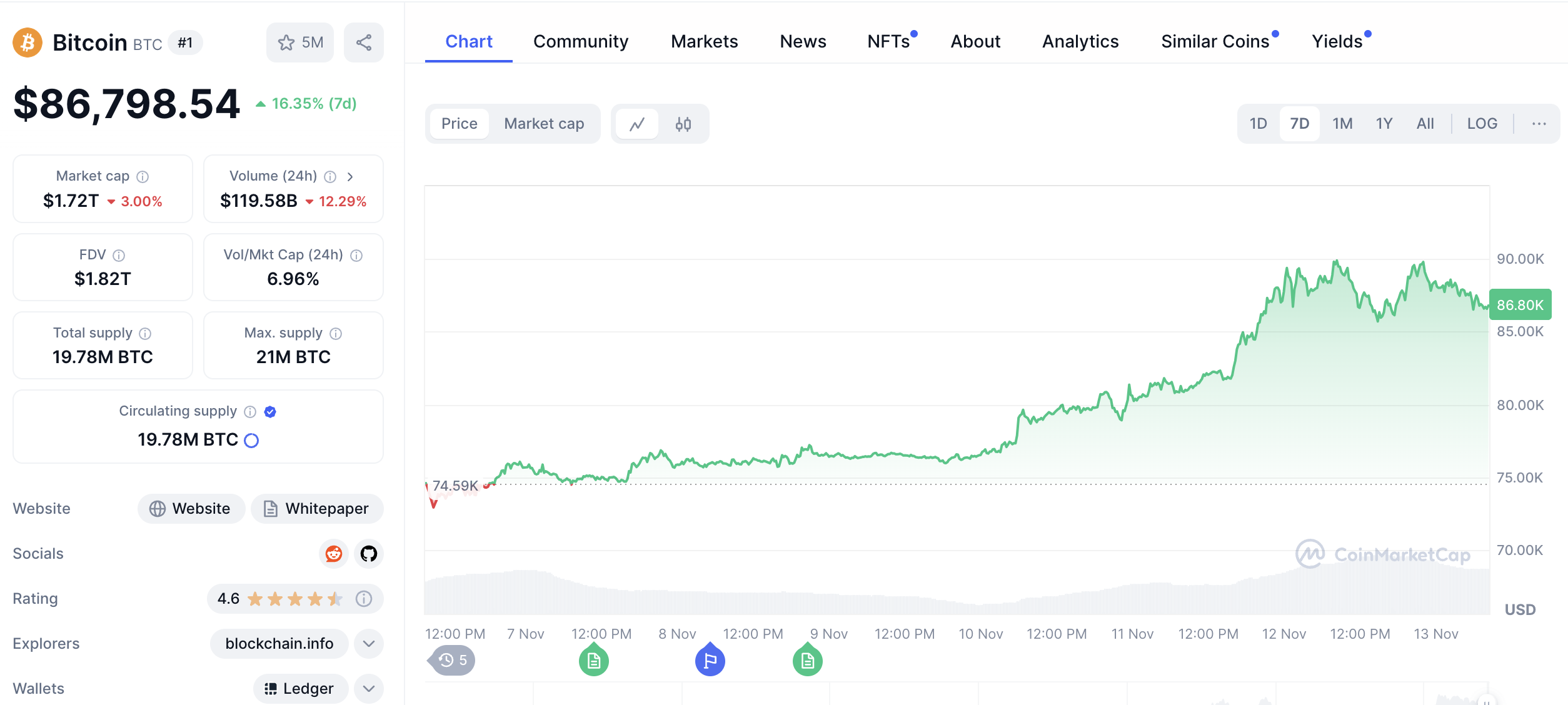Toggle LOG scale on chart
The width and height of the screenshot is (1568, 705).
1482,124
